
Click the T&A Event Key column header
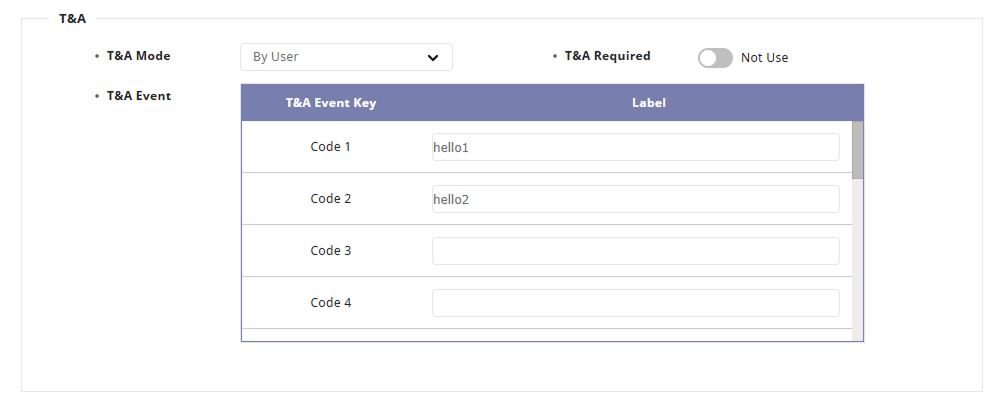coord(331,102)
